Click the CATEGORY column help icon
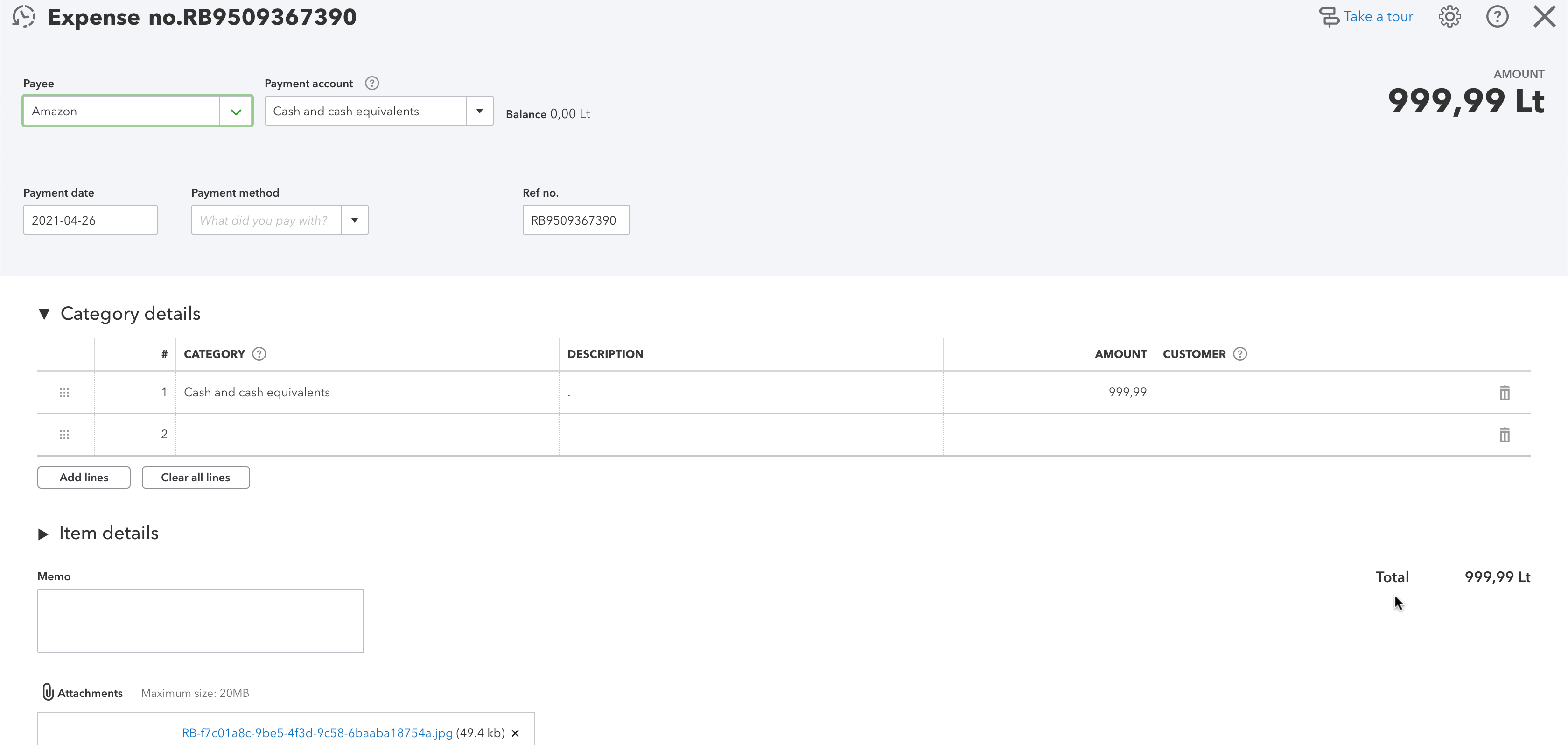The image size is (1568, 745). click(x=259, y=354)
